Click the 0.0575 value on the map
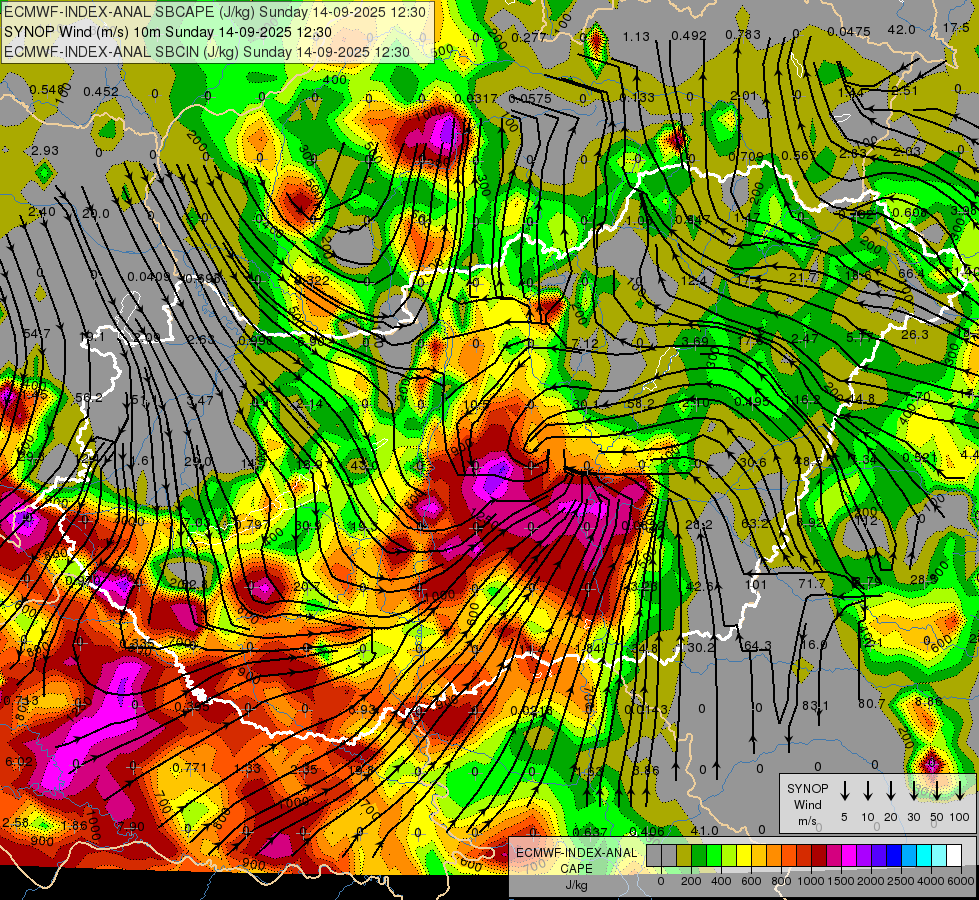The width and height of the screenshot is (979, 900). (x=530, y=98)
